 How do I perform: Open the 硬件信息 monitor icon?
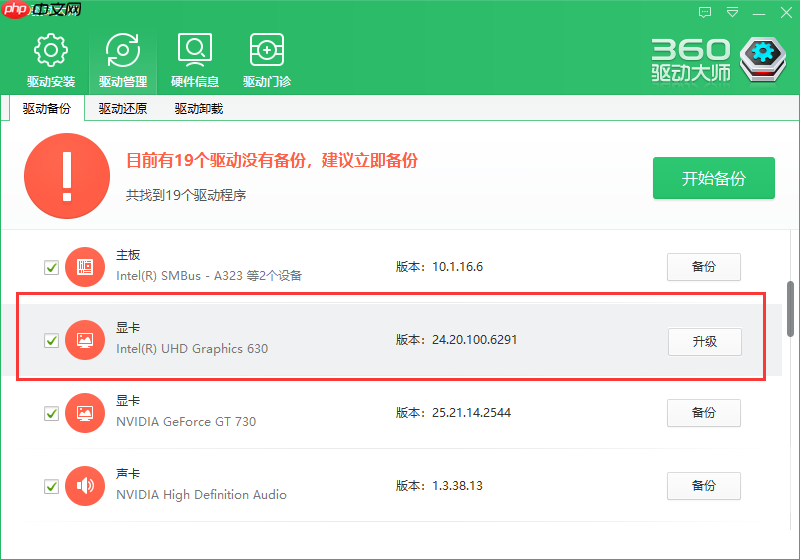[195, 50]
